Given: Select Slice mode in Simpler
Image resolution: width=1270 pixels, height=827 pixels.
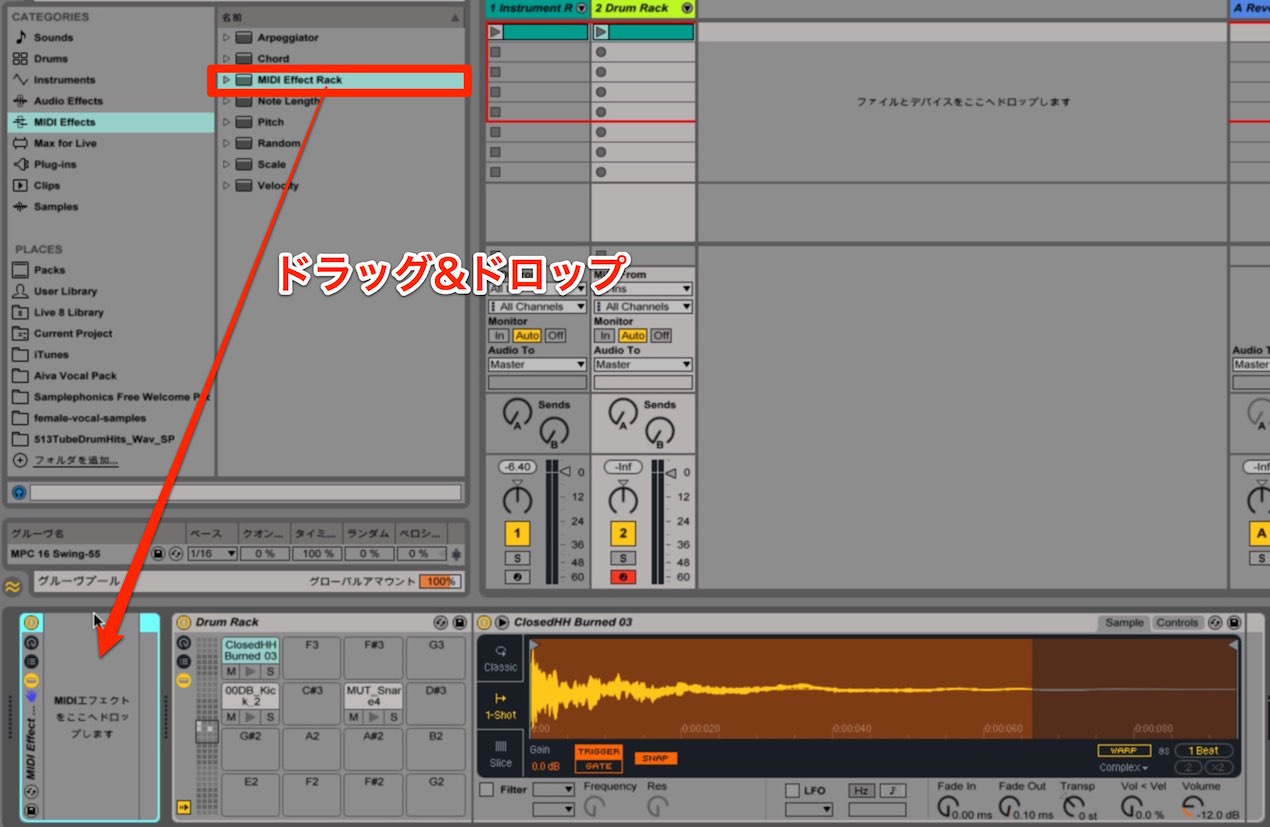Looking at the screenshot, I should pos(501,754).
